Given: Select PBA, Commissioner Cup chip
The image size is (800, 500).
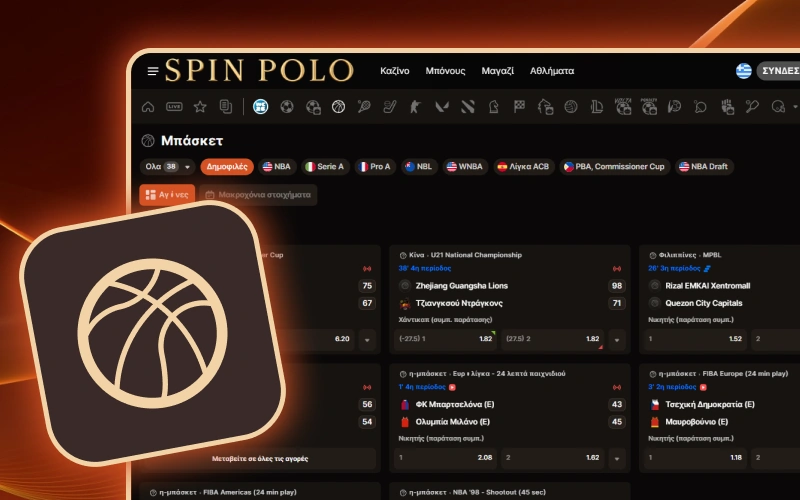Looking at the screenshot, I should click(614, 166).
